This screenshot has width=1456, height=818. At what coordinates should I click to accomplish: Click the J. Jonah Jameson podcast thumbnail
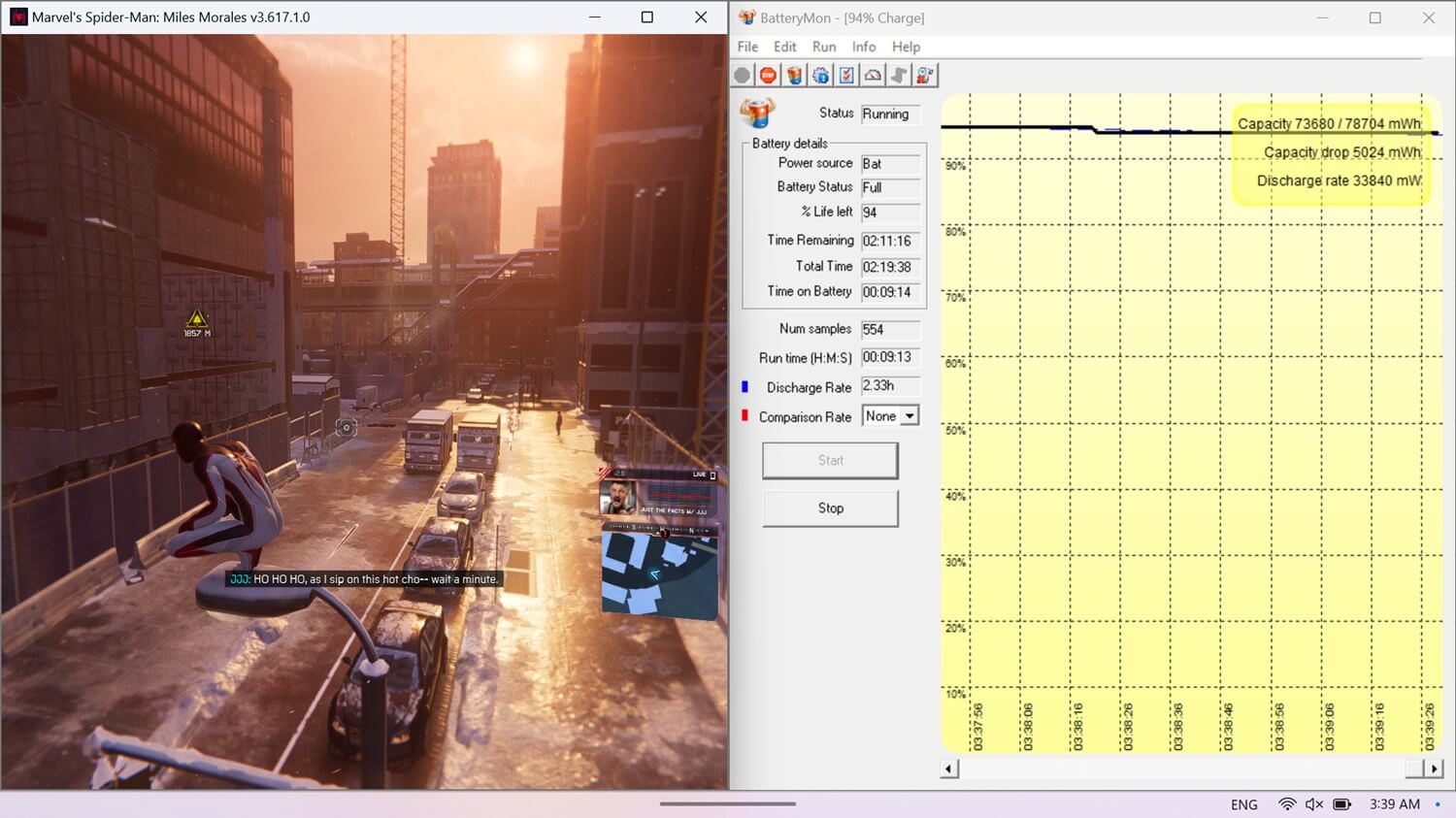[618, 499]
